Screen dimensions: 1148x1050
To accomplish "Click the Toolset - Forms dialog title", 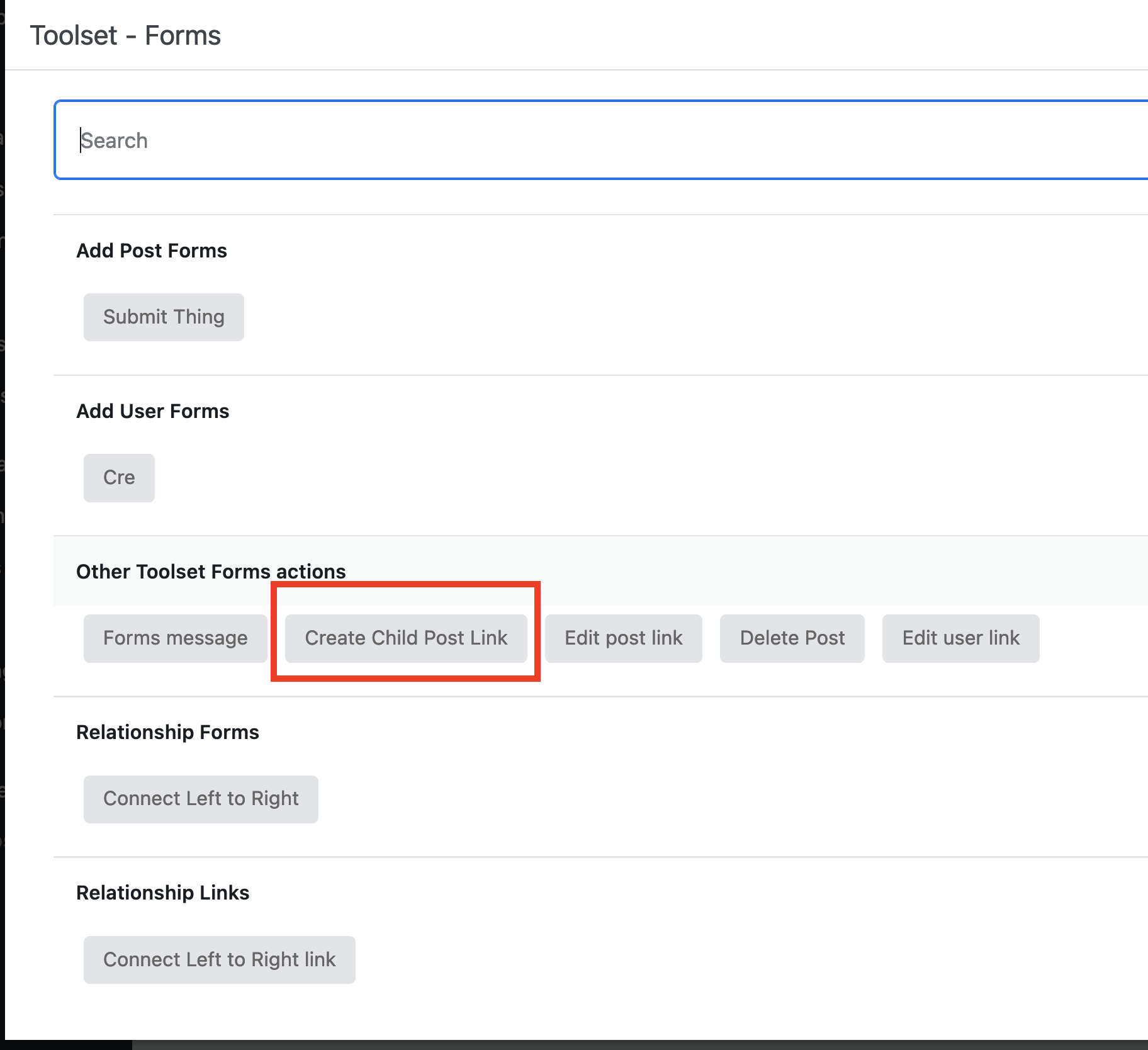I will [x=126, y=35].
